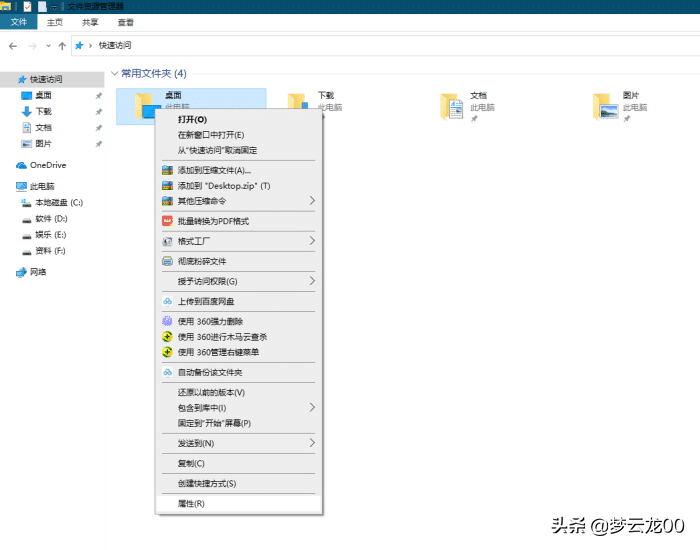Select 文档 in the navigation pane
This screenshot has width=700, height=550.
click(x=43, y=127)
